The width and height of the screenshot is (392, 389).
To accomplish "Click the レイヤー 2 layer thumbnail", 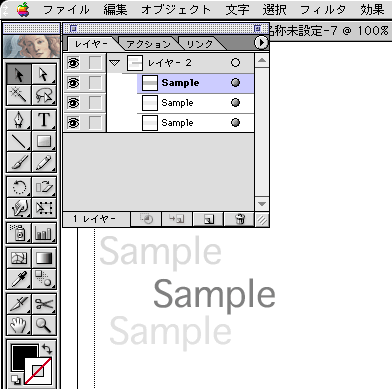I will point(135,63).
